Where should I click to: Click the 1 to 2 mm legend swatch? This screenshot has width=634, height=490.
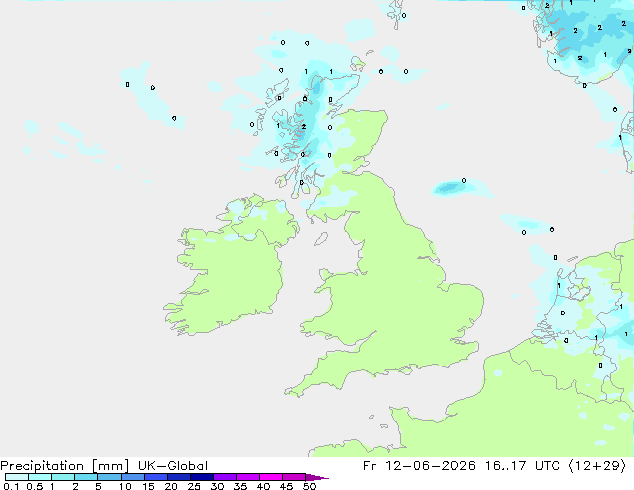[63, 477]
